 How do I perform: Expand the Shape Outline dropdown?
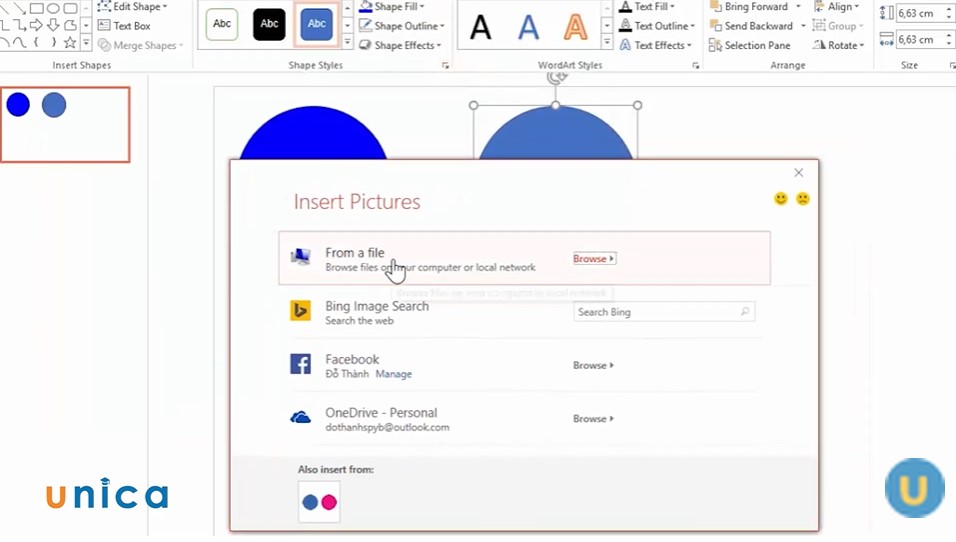408,26
